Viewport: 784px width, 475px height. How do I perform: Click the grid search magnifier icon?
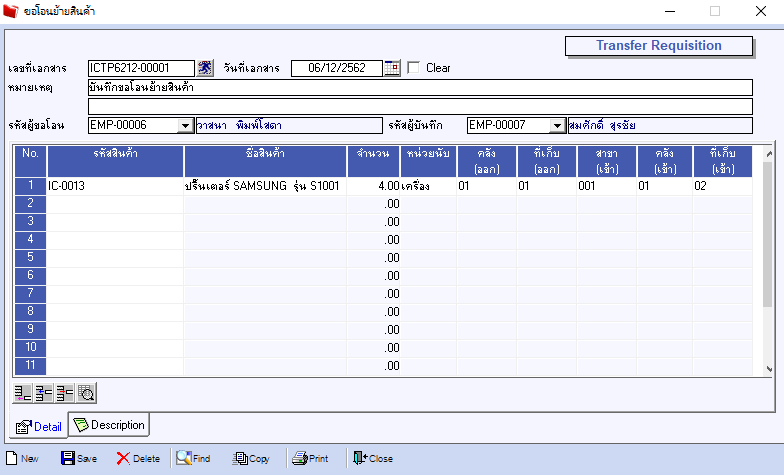pos(86,394)
